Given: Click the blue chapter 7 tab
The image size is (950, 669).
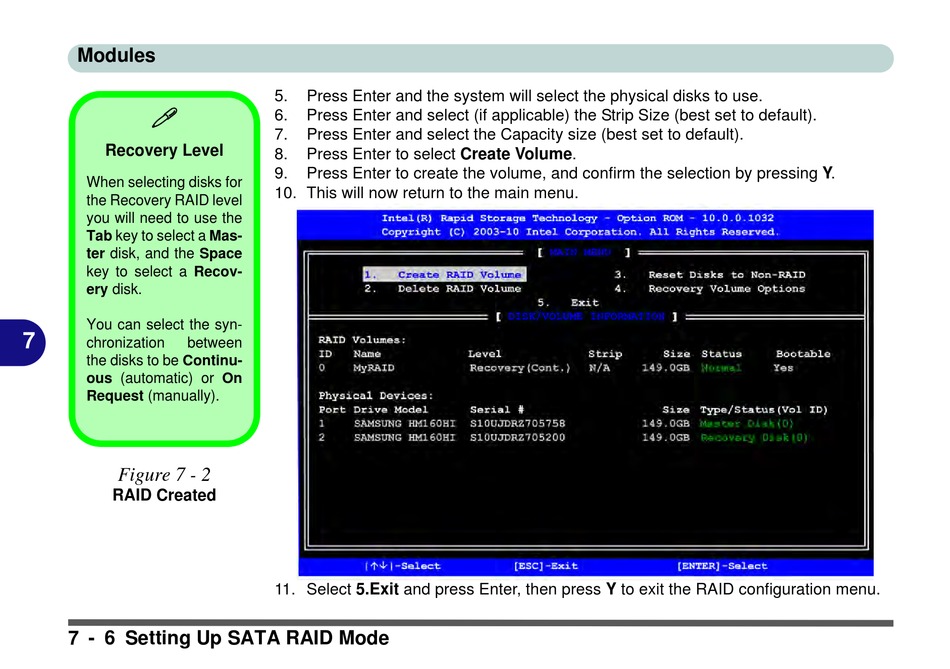Looking at the screenshot, I should click(x=29, y=341).
